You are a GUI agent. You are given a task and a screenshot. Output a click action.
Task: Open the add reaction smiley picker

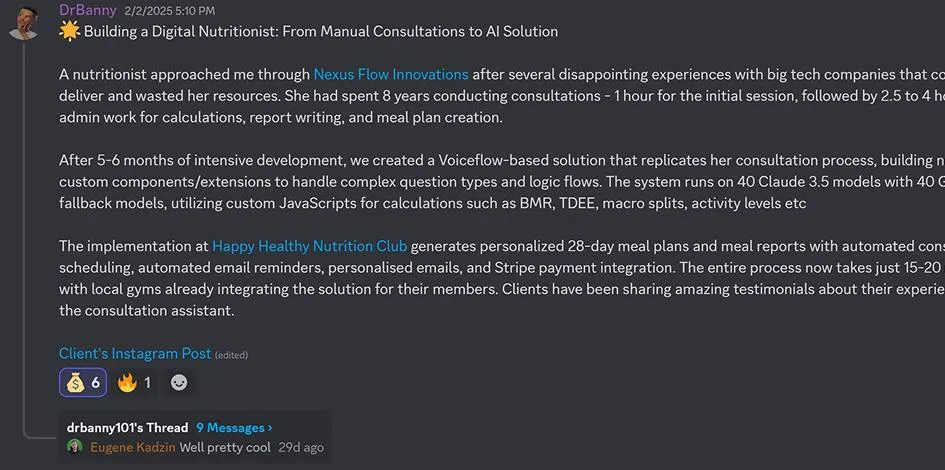point(179,382)
